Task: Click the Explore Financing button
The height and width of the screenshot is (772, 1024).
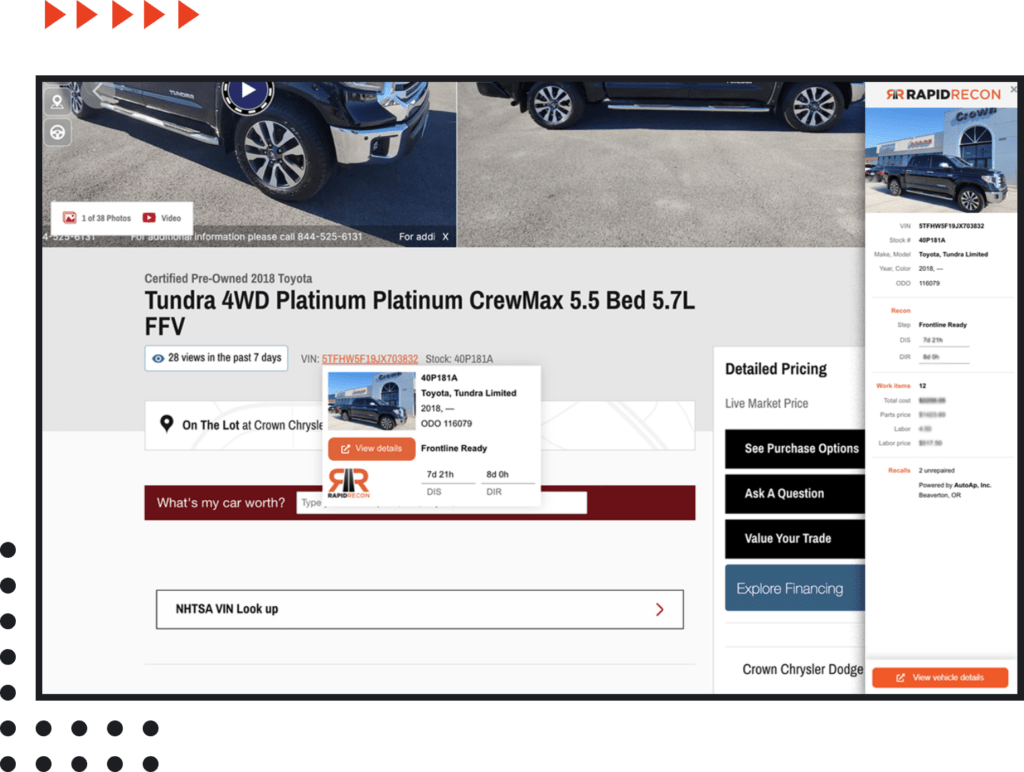Action: pos(795,588)
